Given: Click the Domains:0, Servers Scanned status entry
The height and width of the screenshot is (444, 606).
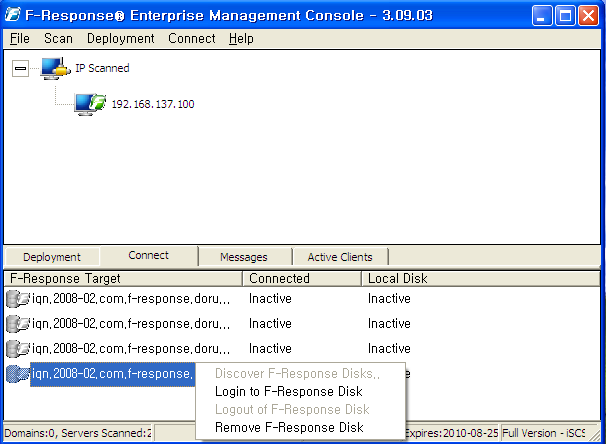Looking at the screenshot, I should tap(78, 433).
